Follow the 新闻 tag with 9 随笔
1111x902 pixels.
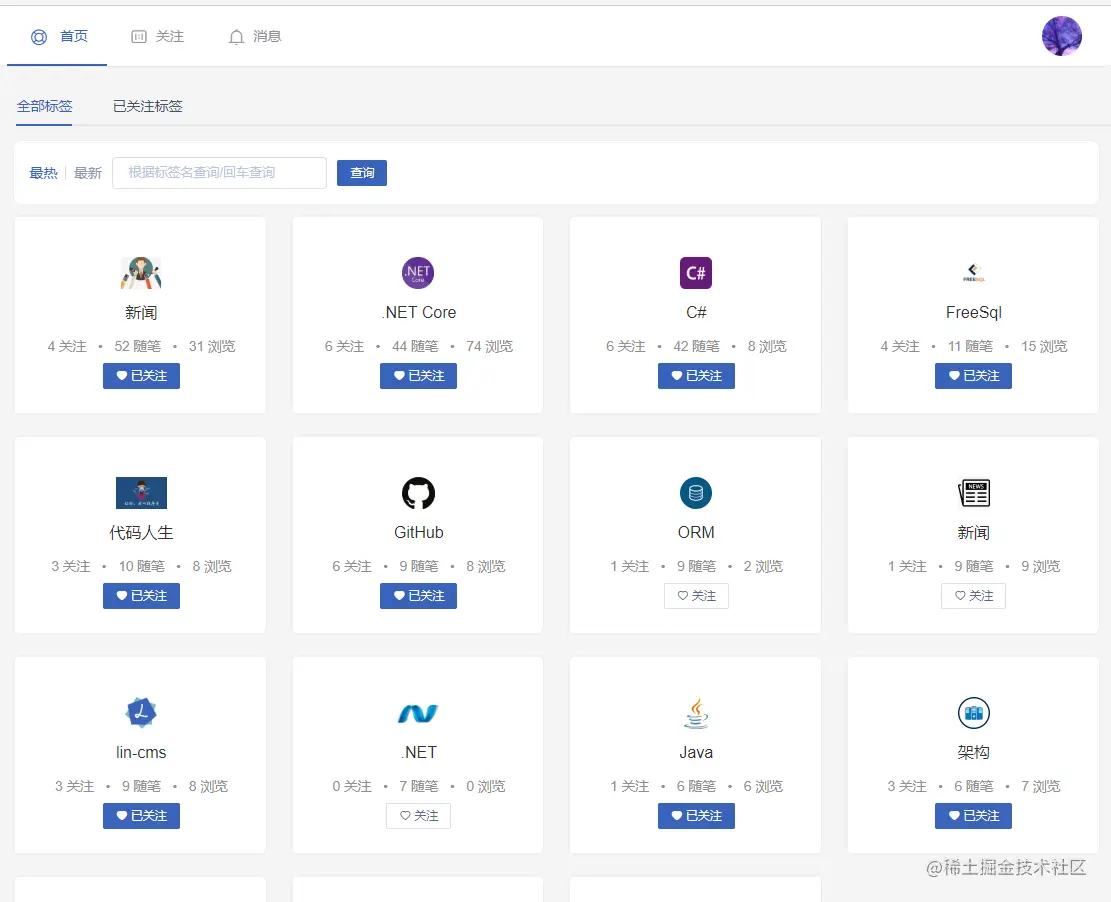pyautogui.click(x=974, y=596)
